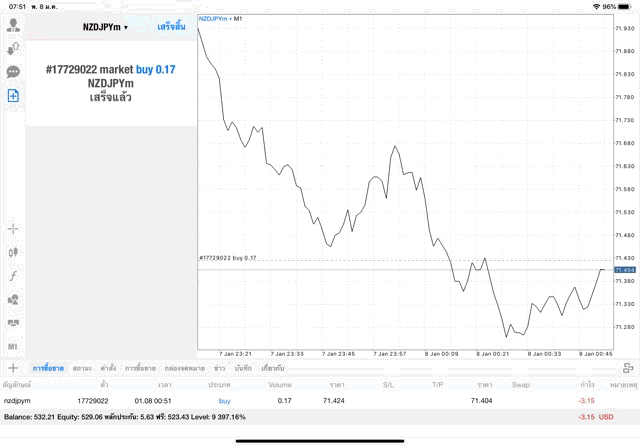The image size is (640, 447).
Task: Open the candlestick chart type icon
Action: tap(14, 253)
